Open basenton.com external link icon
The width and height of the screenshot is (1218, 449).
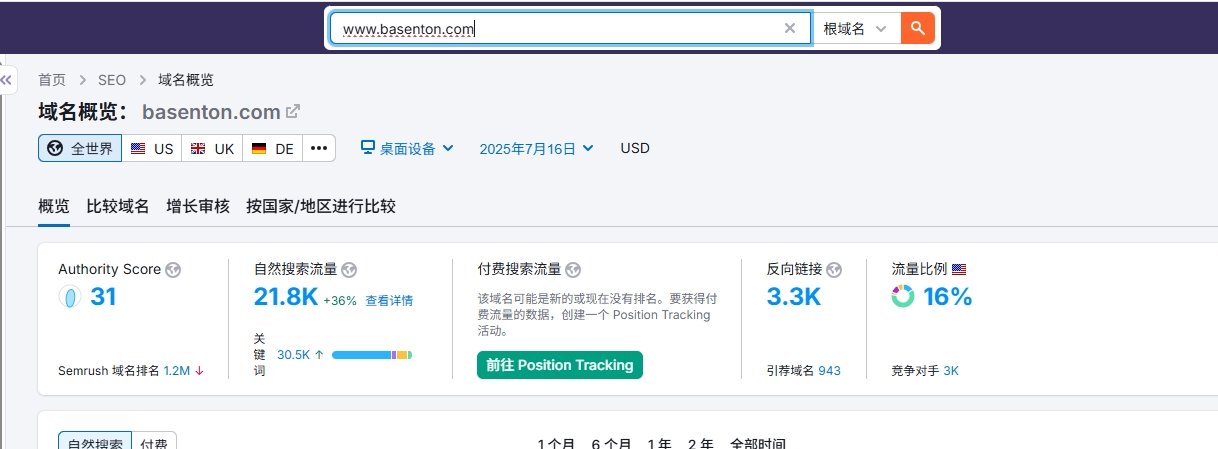[x=293, y=111]
